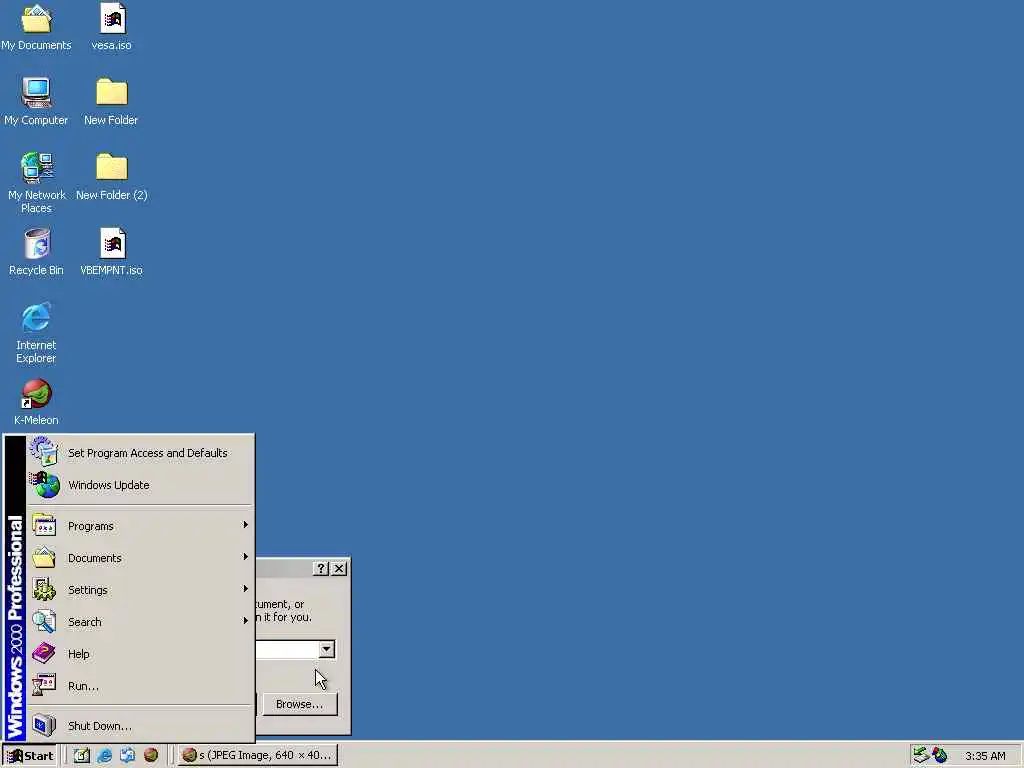Open the Run dialog's input dropdown arrow

point(327,649)
